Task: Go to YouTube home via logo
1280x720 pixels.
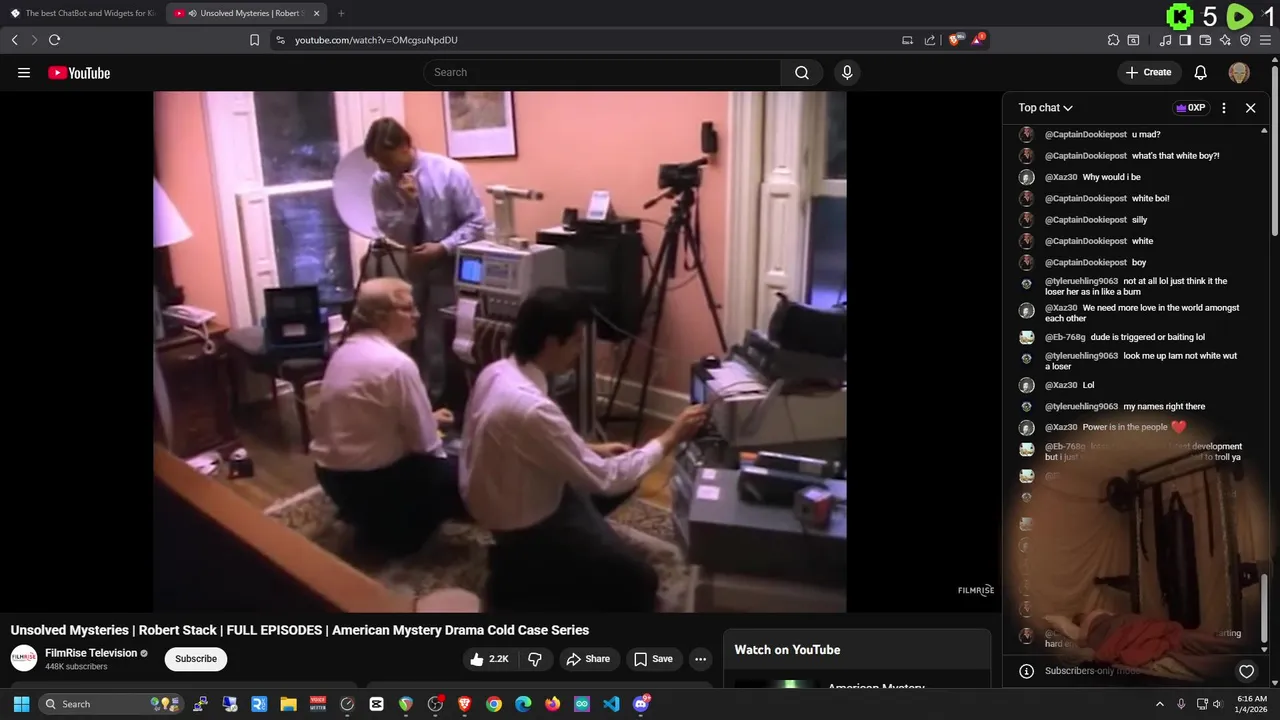Action: pos(79,72)
